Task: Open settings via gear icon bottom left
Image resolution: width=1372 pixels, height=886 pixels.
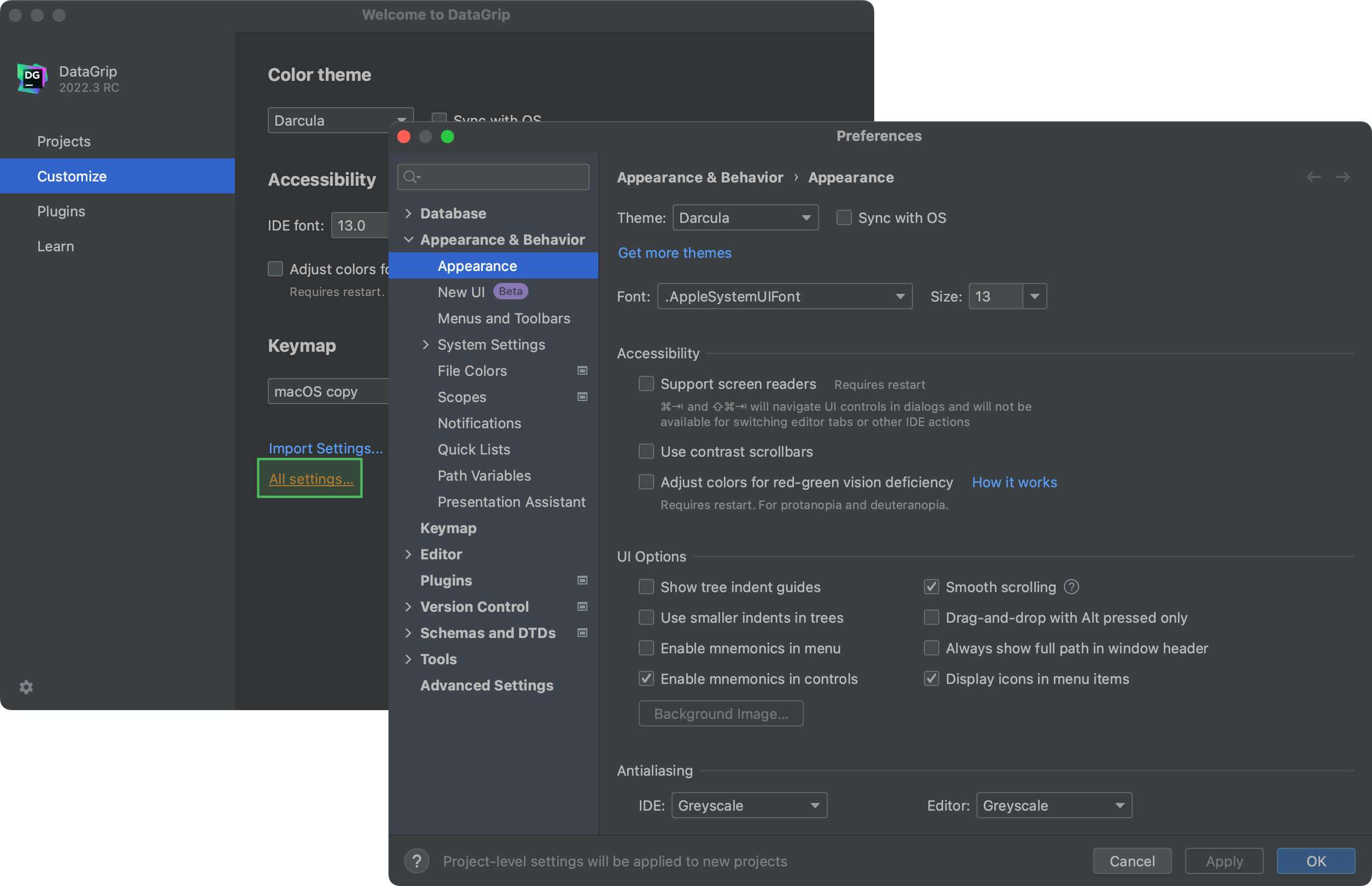Action: 25,687
